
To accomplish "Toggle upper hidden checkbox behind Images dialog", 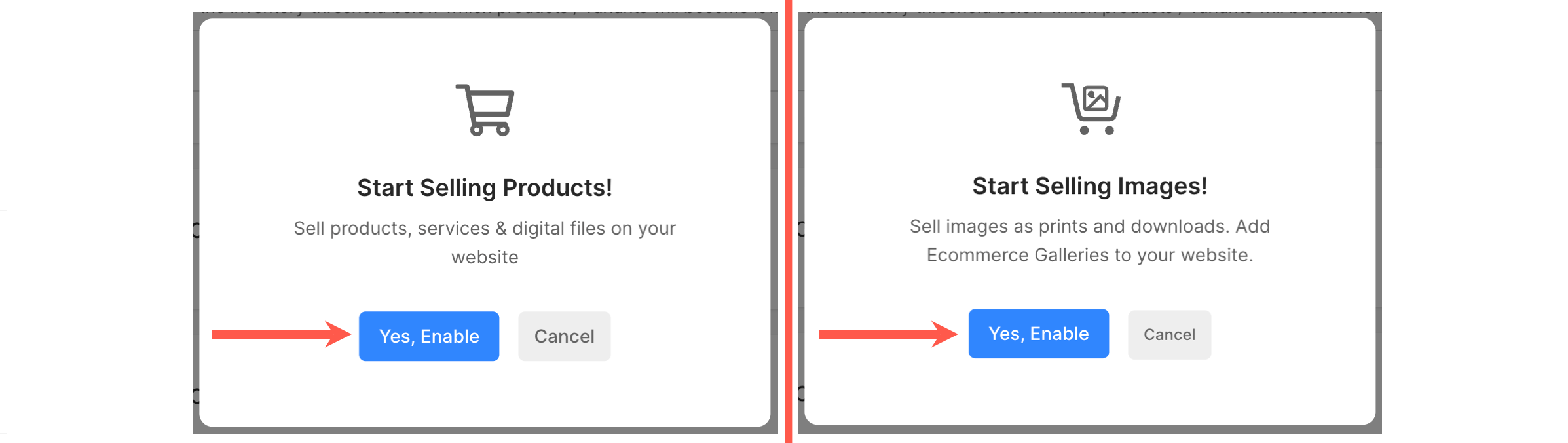I will (801, 228).
